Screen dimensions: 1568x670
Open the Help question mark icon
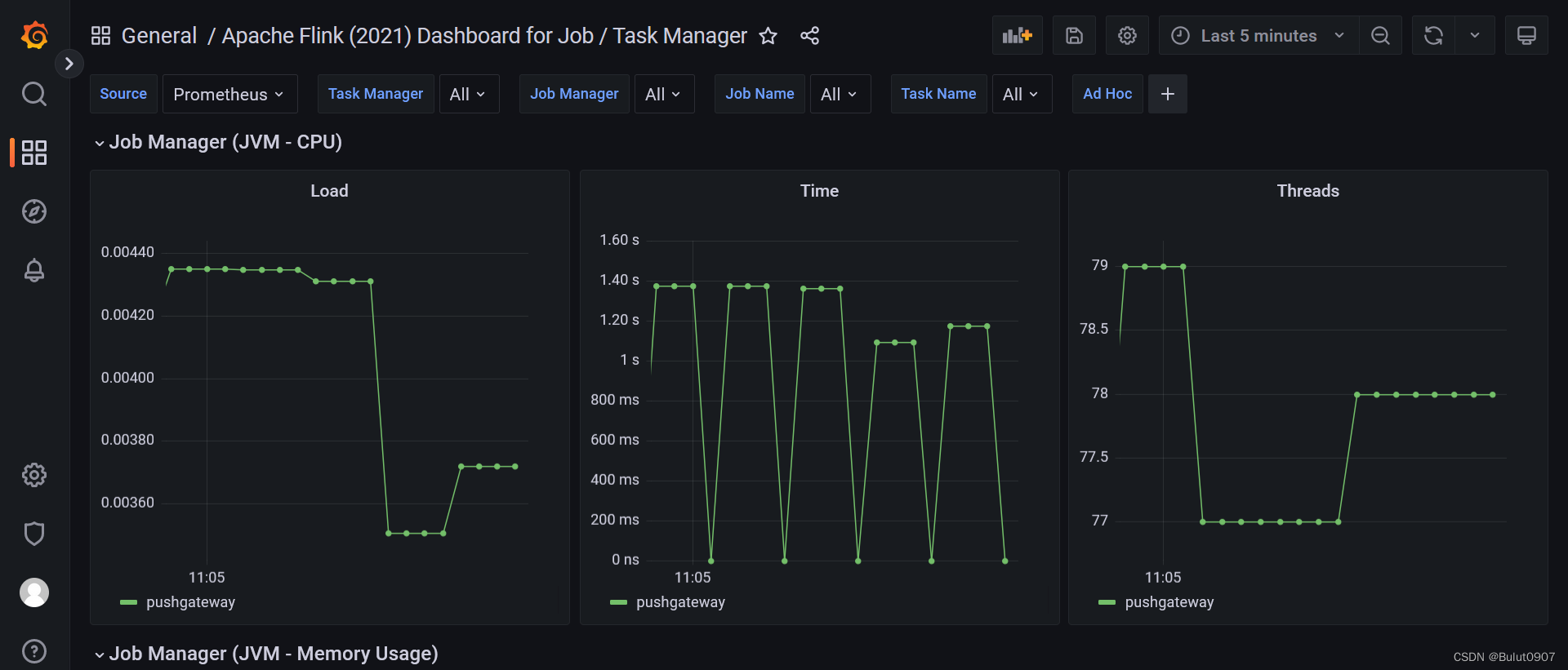(x=34, y=651)
